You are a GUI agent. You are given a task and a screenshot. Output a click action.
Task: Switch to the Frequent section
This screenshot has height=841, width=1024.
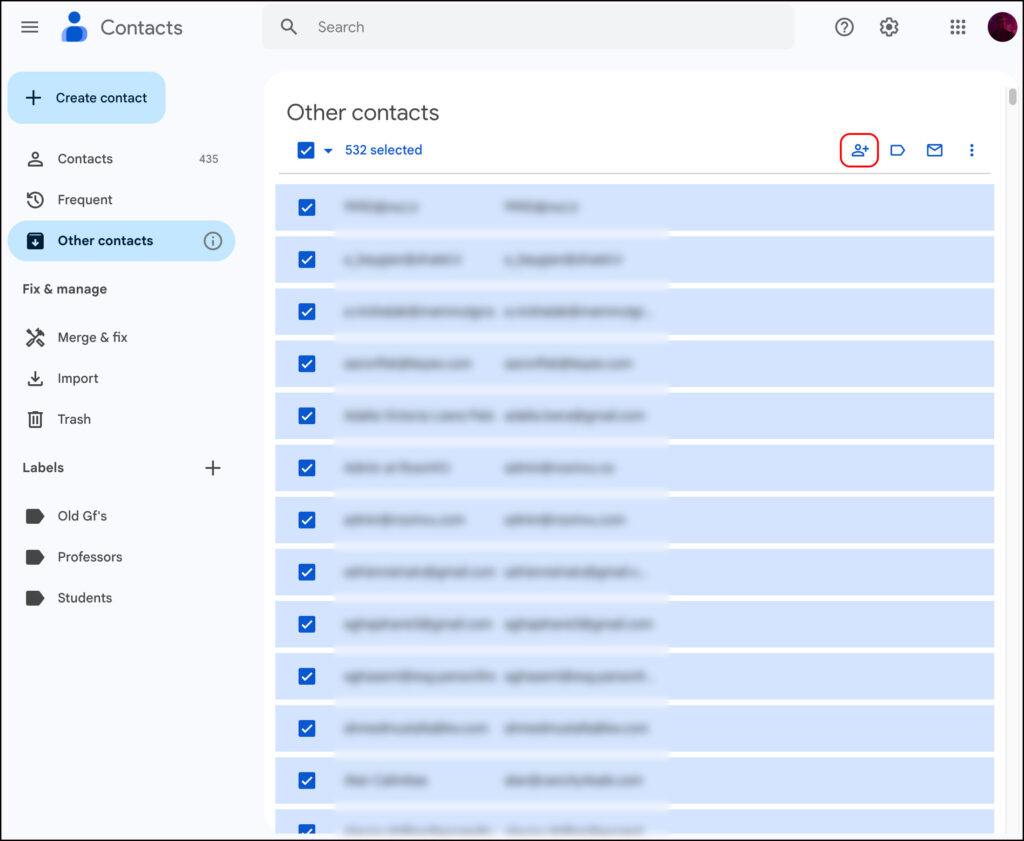[x=84, y=199]
